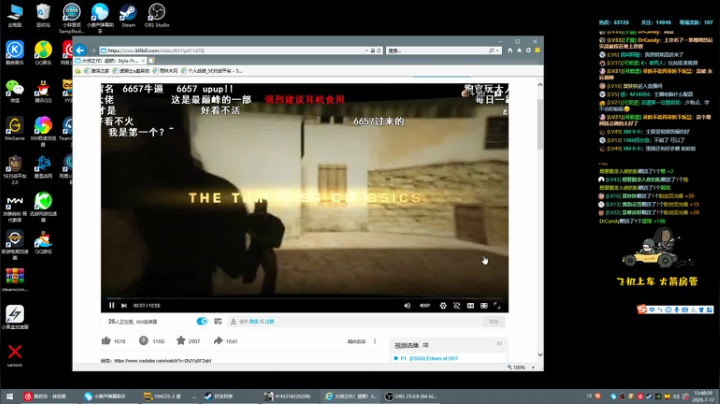Screen dimensions: 720x404
Task: Open browser favorites star icon
Action: 519,50
